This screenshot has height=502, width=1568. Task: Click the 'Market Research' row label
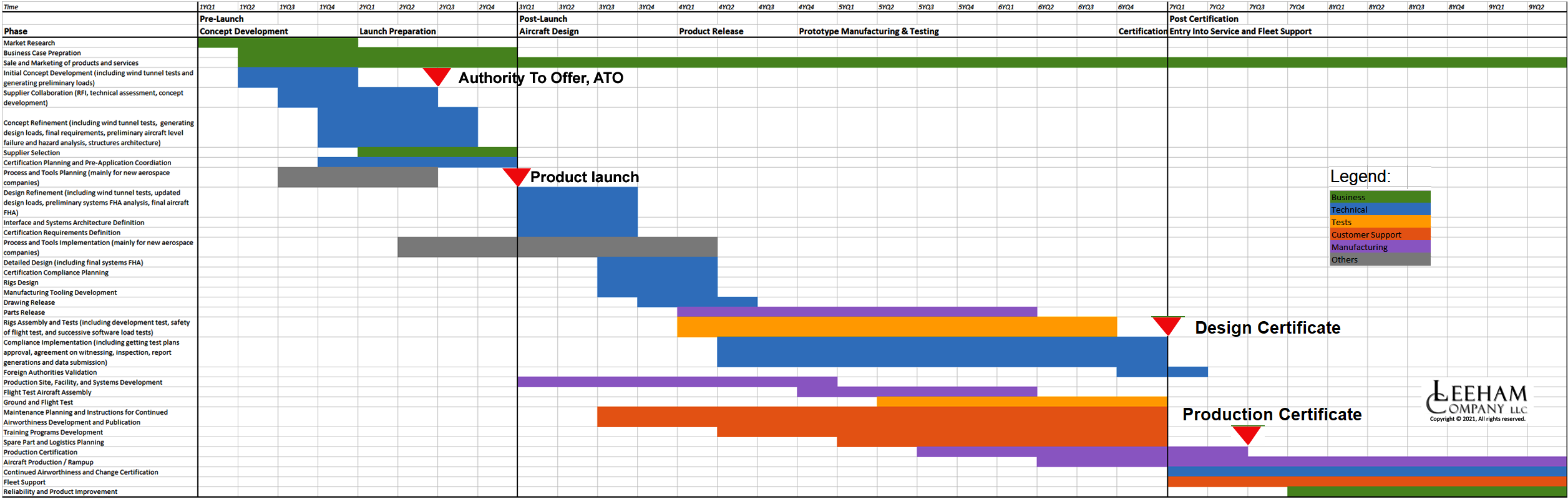point(29,43)
